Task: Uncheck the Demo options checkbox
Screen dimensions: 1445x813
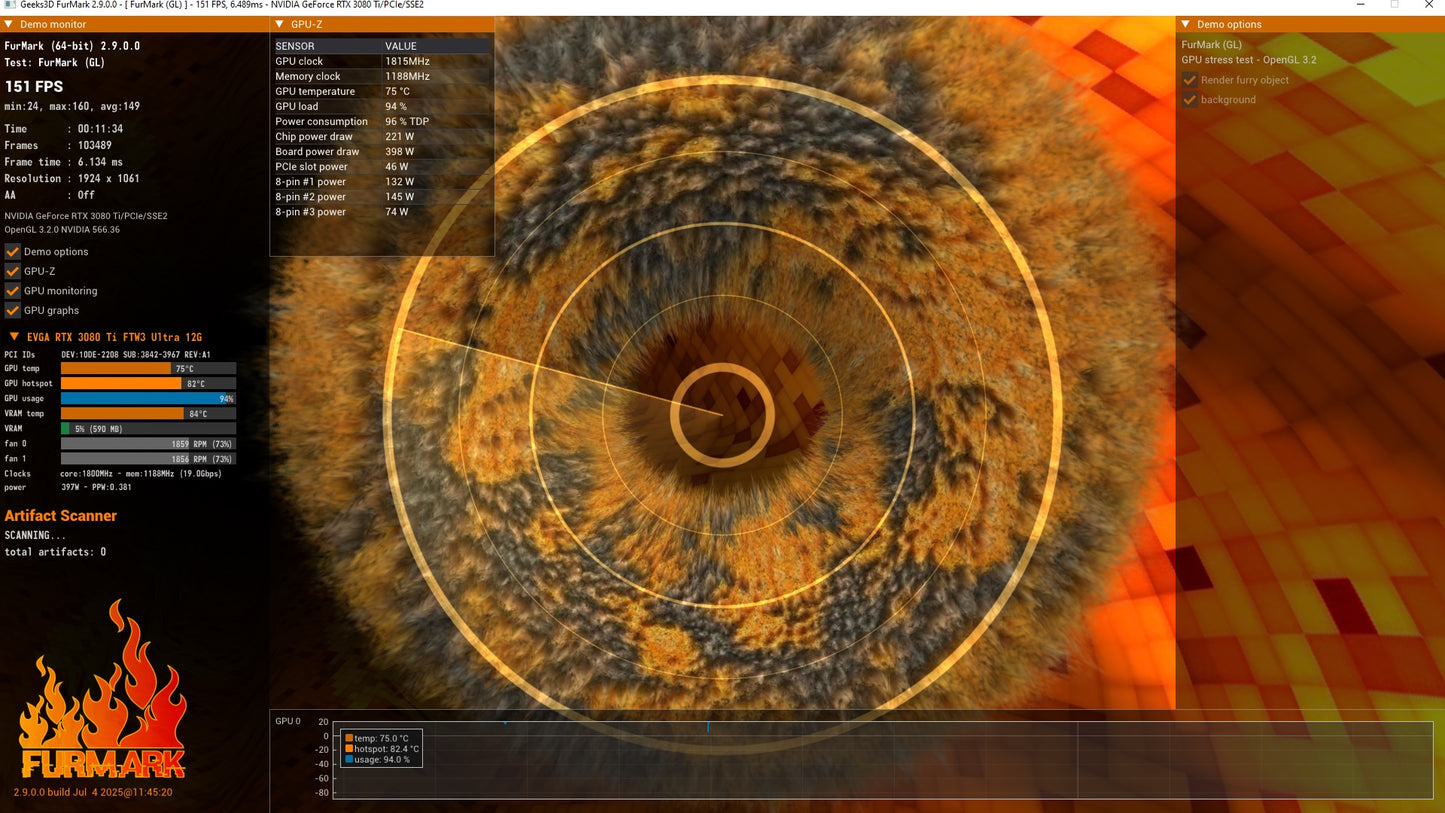Action: click(x=13, y=252)
